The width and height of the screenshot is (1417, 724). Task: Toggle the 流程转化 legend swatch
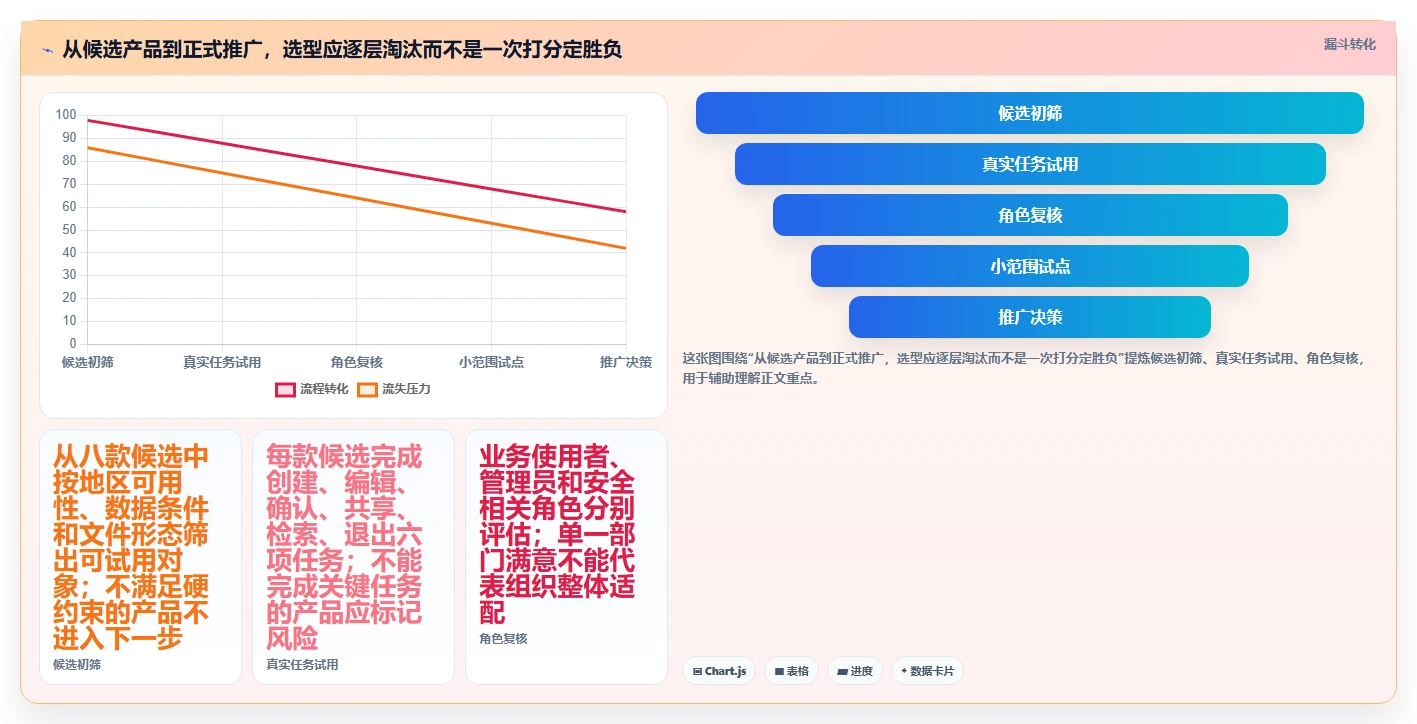point(285,389)
